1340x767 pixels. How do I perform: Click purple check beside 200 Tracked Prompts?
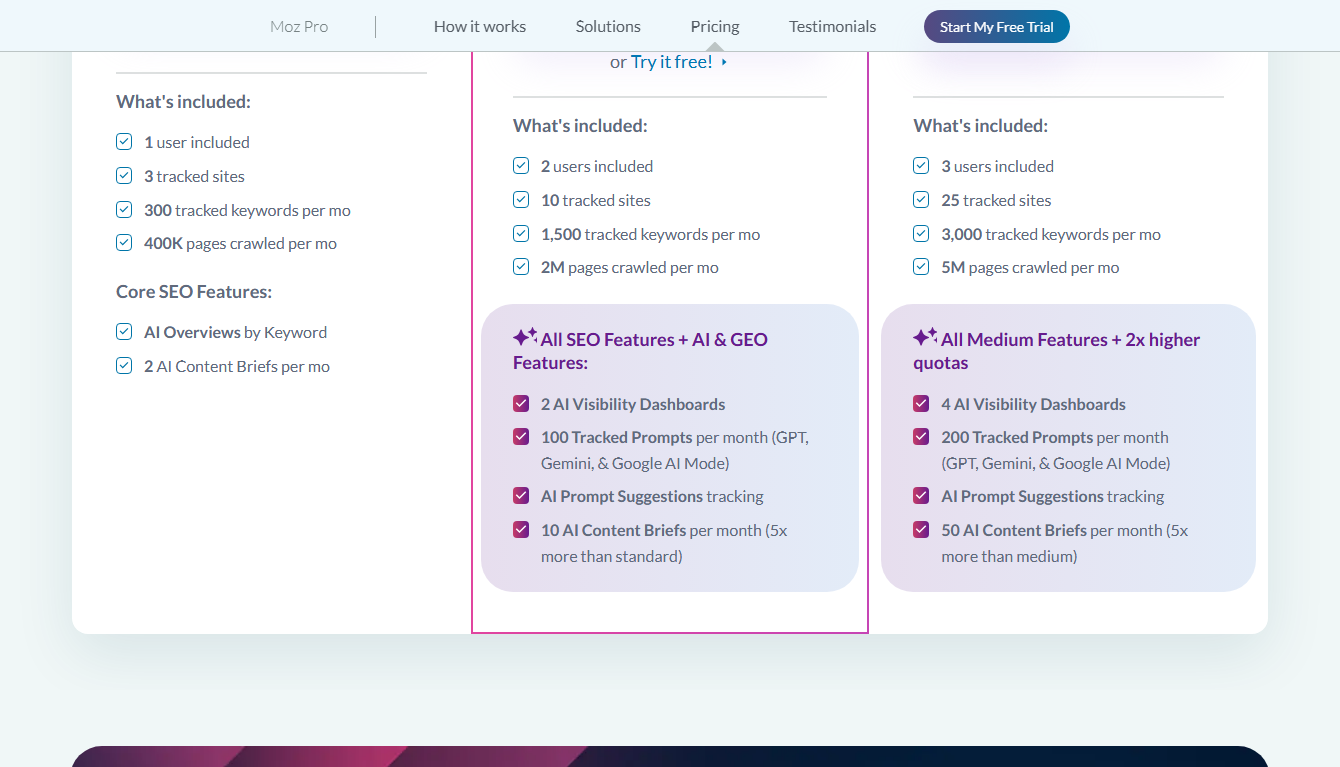(921, 437)
